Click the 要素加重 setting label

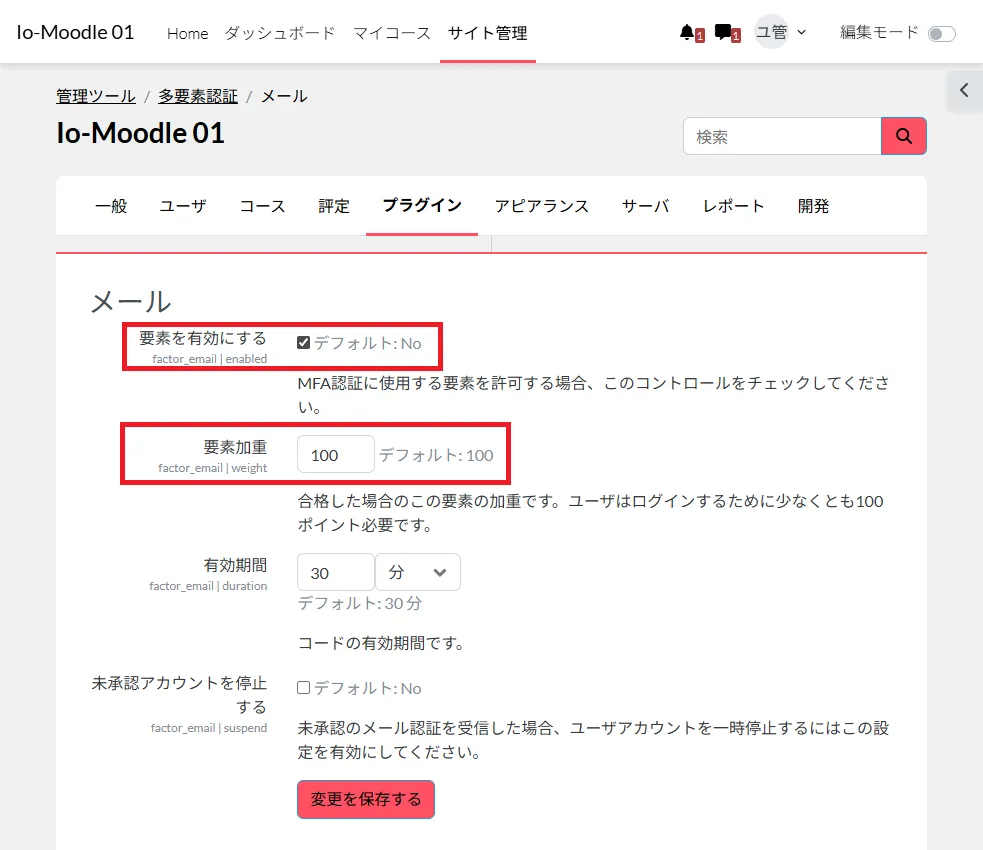click(x=236, y=447)
